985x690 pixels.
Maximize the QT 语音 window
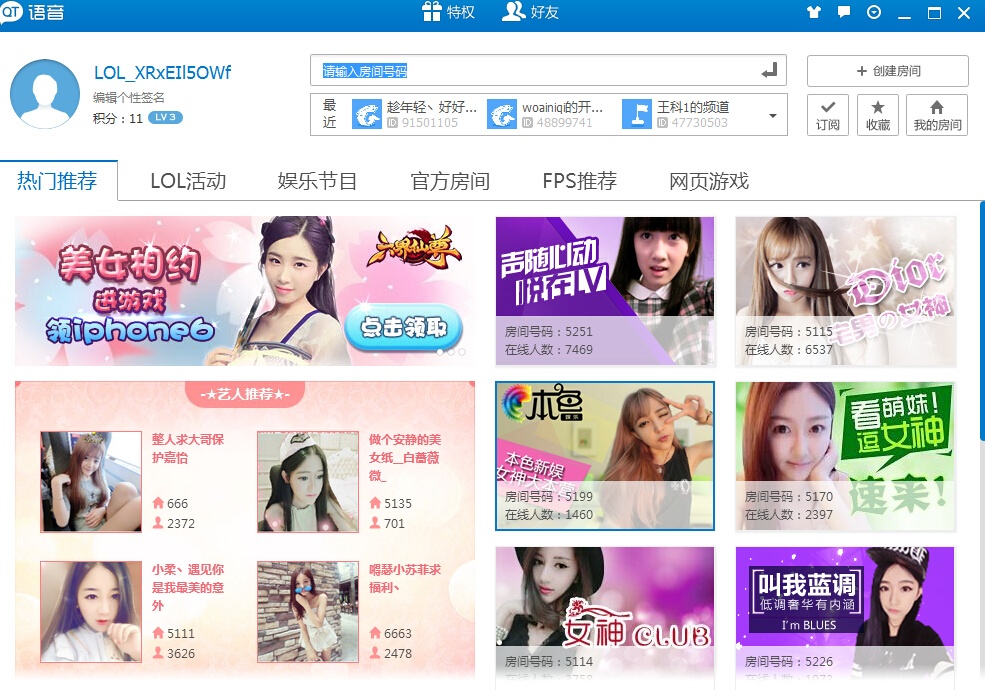coord(934,13)
